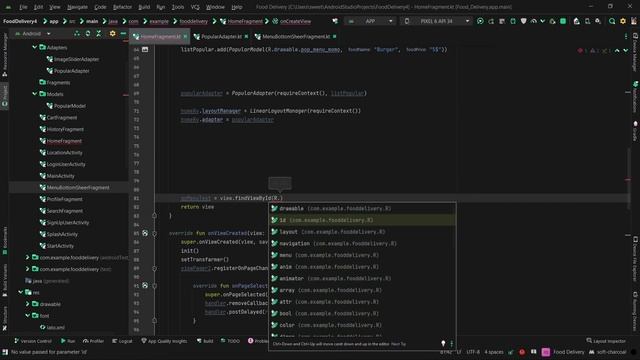Image resolution: width=640 pixels, height=360 pixels.
Task: Click the Stop green square icon
Action: pos(563,21)
